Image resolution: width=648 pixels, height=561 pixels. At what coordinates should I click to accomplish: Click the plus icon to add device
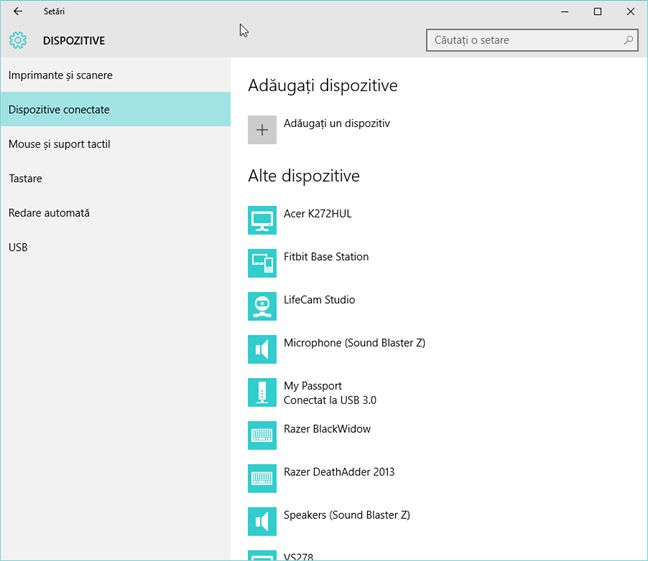pos(262,130)
